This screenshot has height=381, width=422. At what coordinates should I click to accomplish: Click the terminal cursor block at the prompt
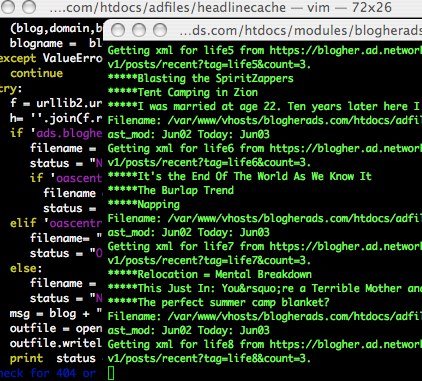(x=111, y=373)
